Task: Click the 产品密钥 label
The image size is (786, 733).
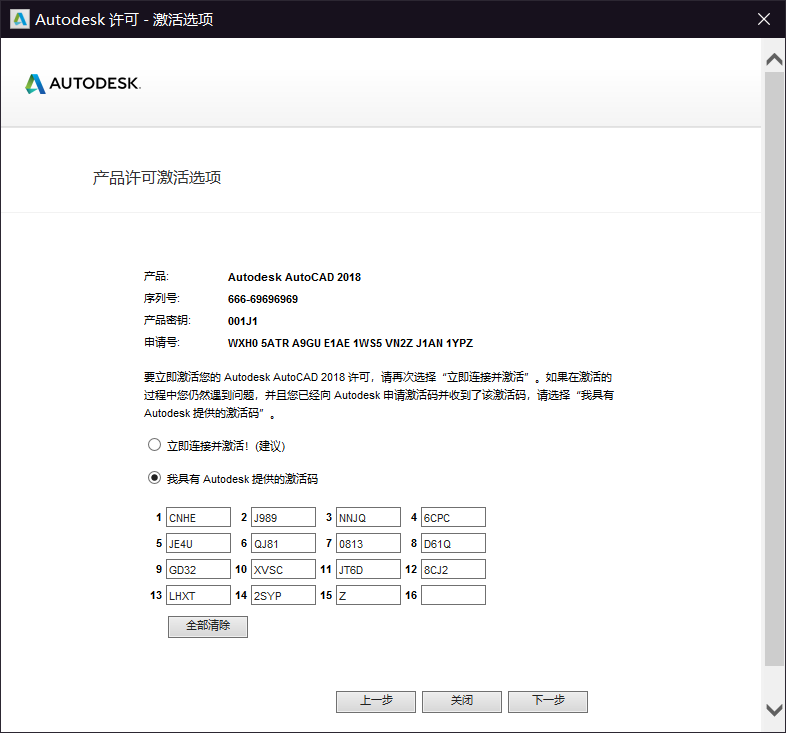Action: [x=167, y=320]
